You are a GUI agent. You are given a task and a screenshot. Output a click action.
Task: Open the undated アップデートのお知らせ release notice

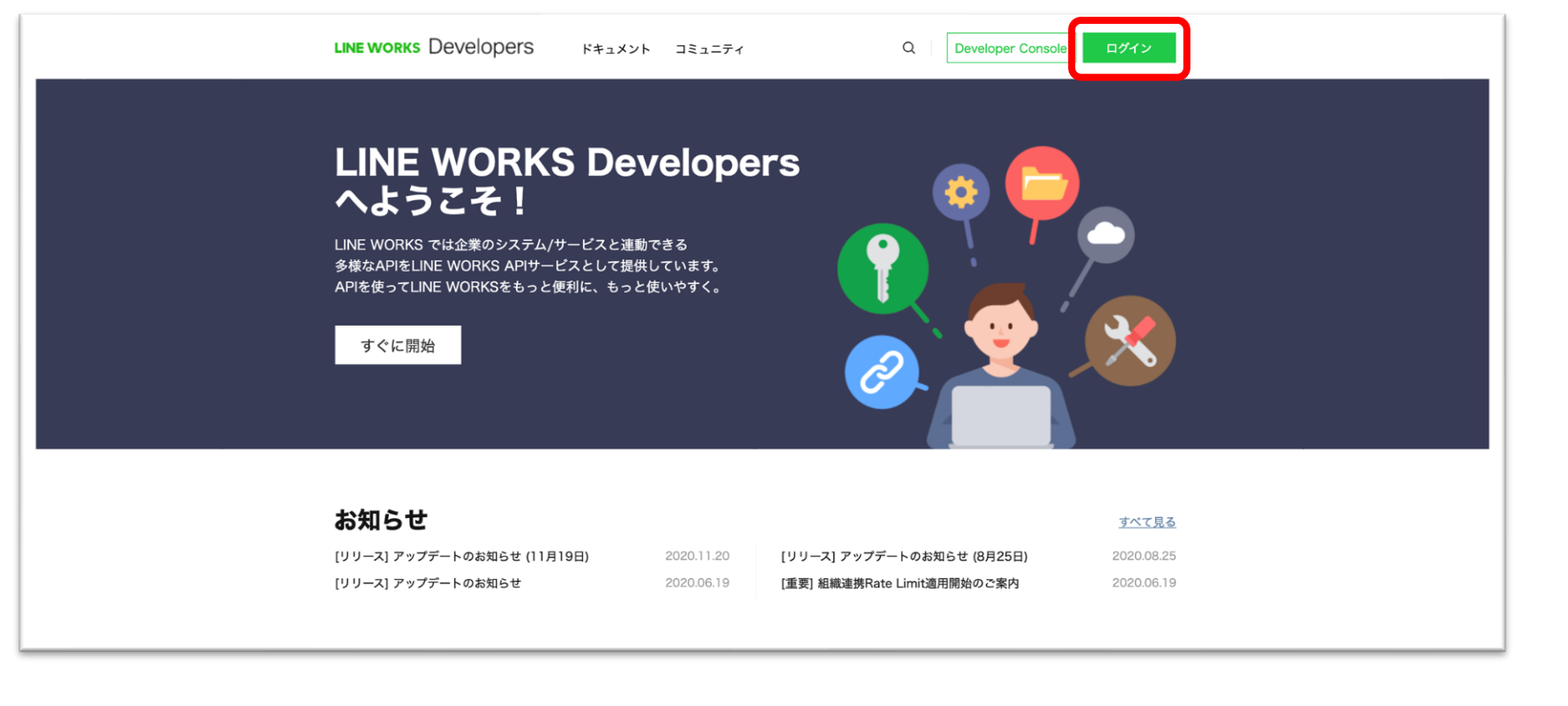coord(428,583)
